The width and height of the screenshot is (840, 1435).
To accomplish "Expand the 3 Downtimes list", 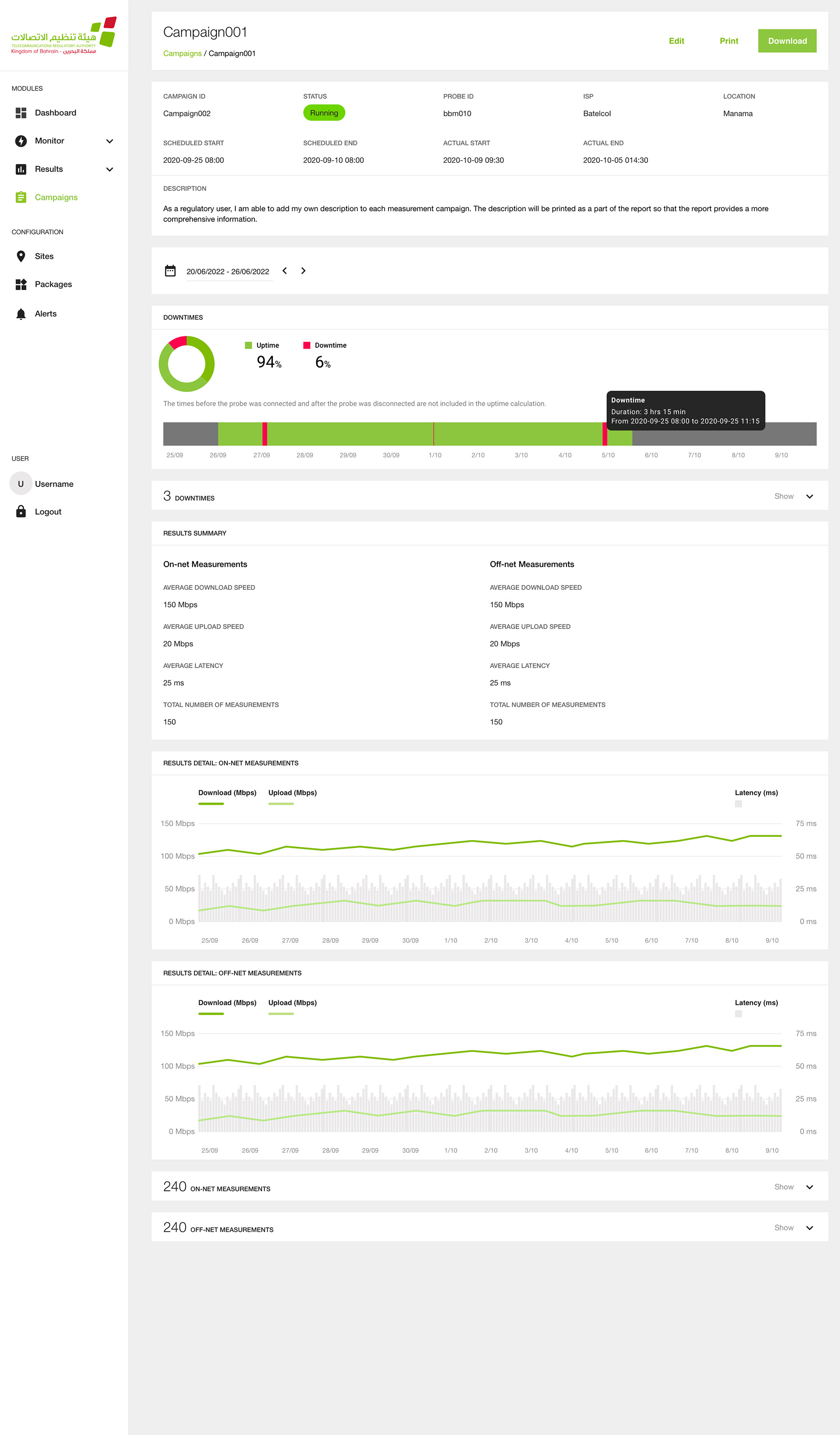I will pos(809,497).
